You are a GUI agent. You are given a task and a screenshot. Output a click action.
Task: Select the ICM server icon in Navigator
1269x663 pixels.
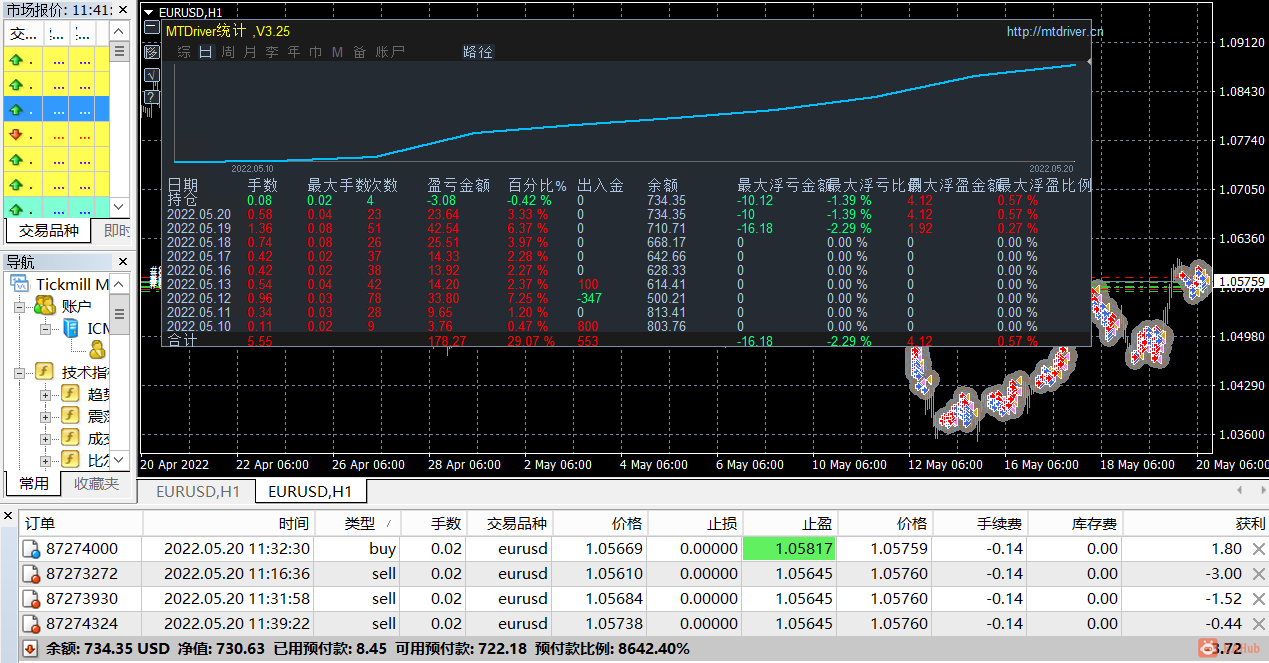(x=72, y=328)
